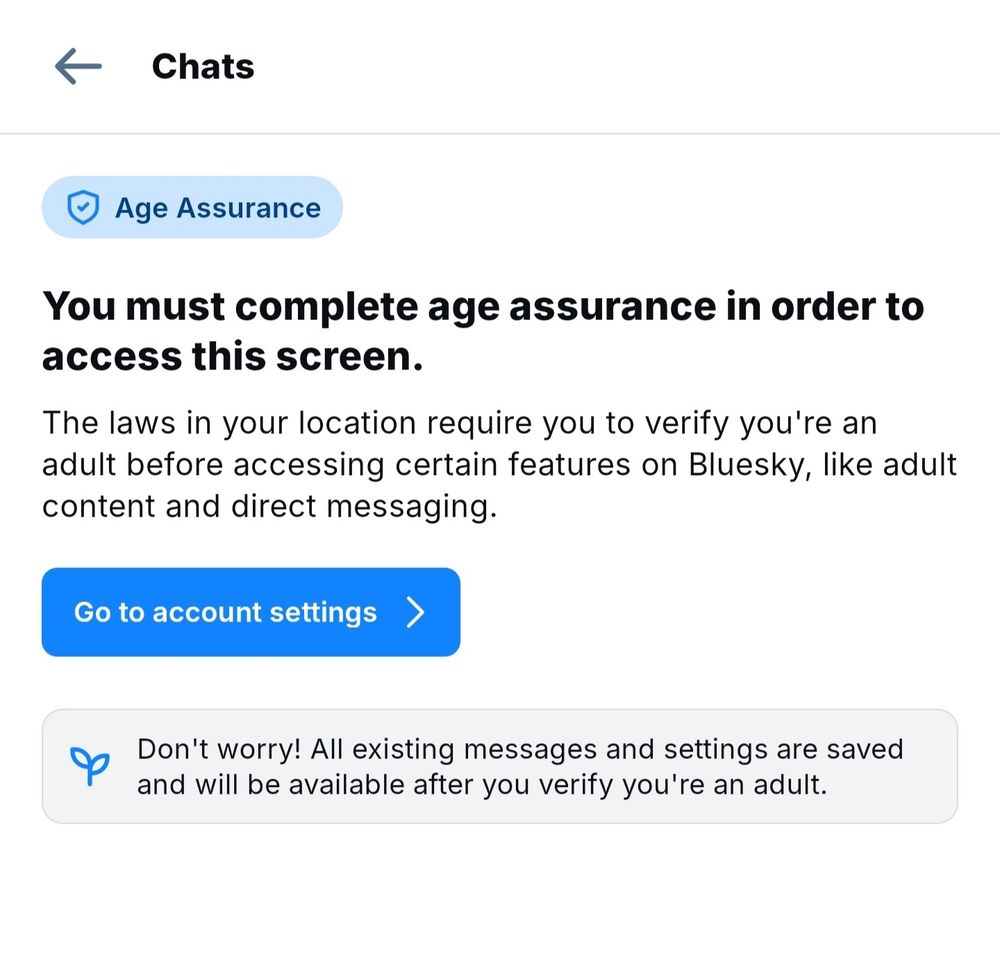1000x980 pixels.
Task: Select the Chats screen title
Action: coord(203,66)
